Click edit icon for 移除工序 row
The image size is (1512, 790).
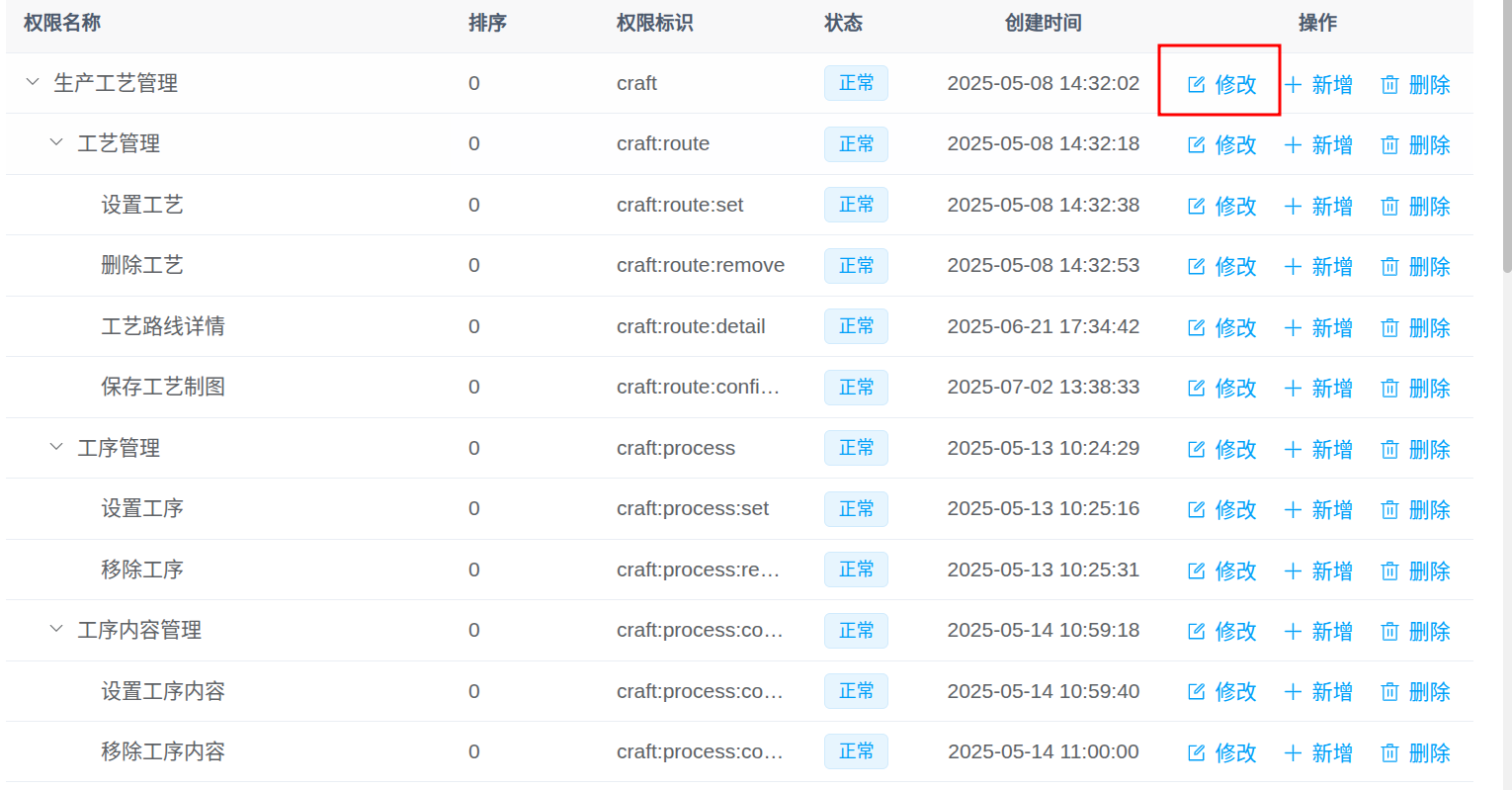coord(1196,571)
